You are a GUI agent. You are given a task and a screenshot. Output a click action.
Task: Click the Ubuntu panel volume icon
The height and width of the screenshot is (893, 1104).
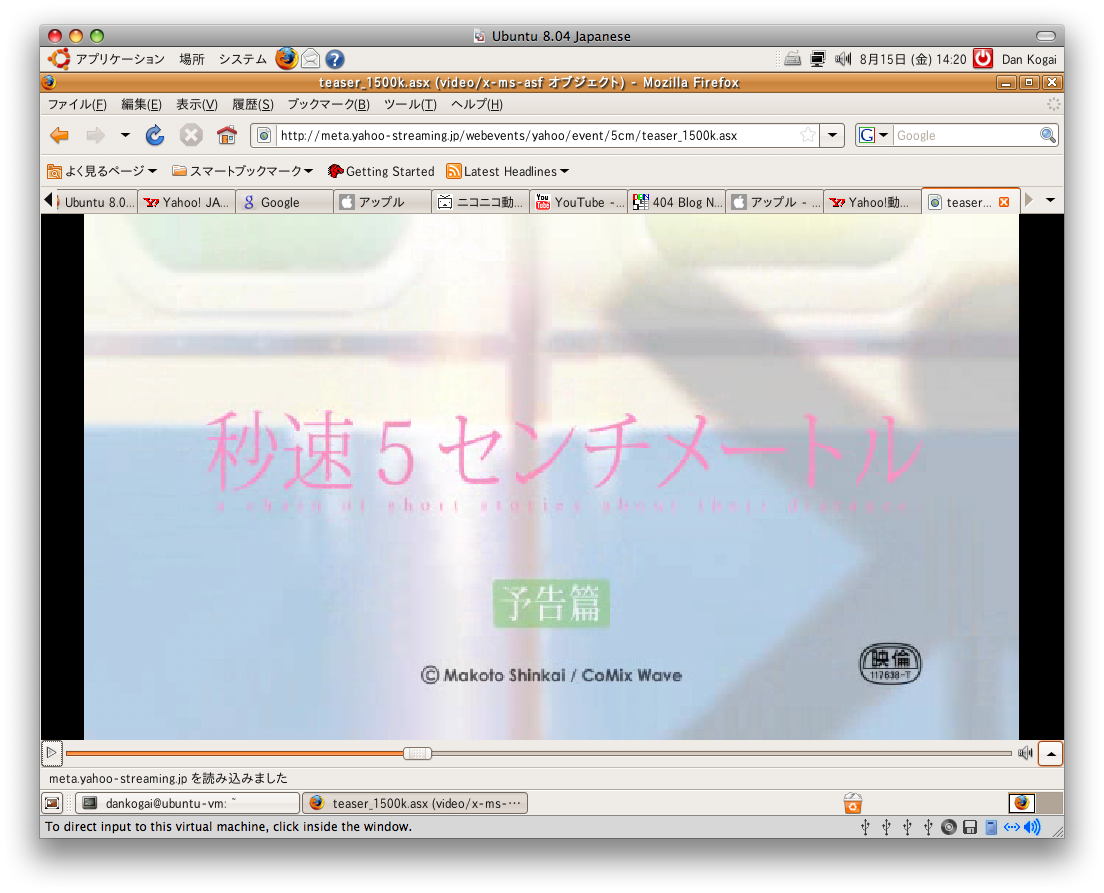843,59
